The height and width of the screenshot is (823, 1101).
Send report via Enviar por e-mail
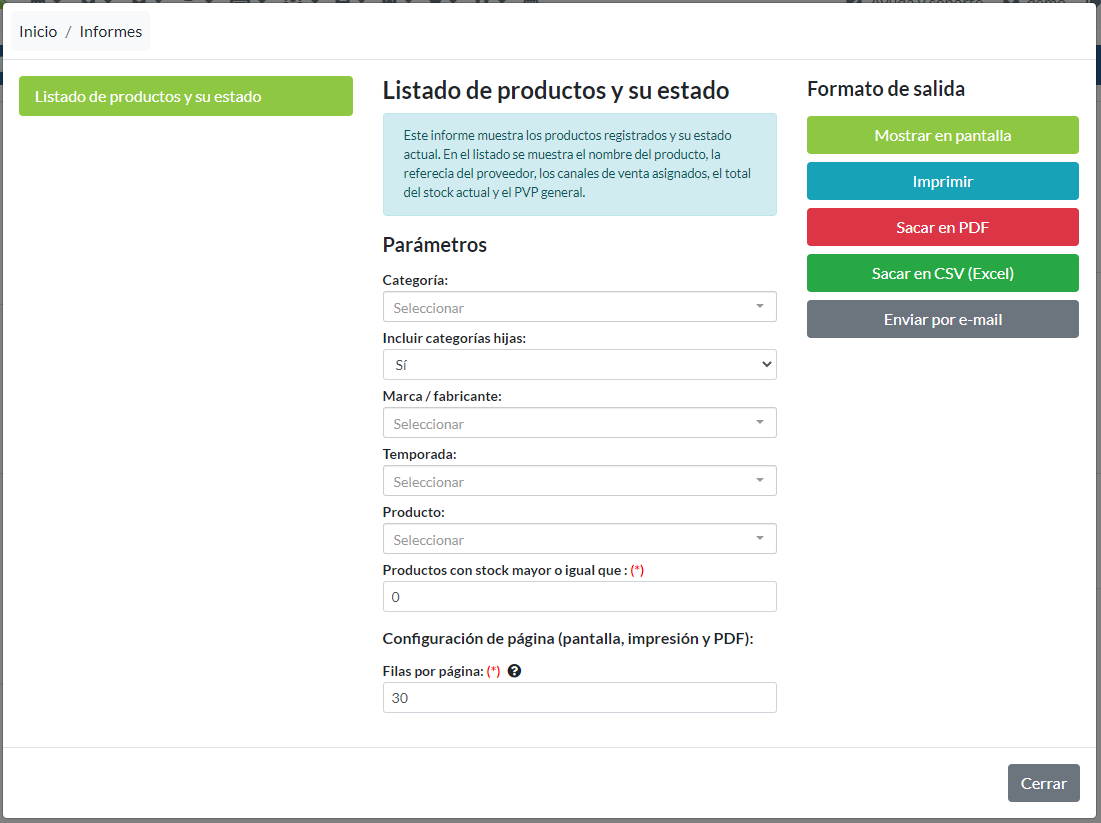coord(942,318)
